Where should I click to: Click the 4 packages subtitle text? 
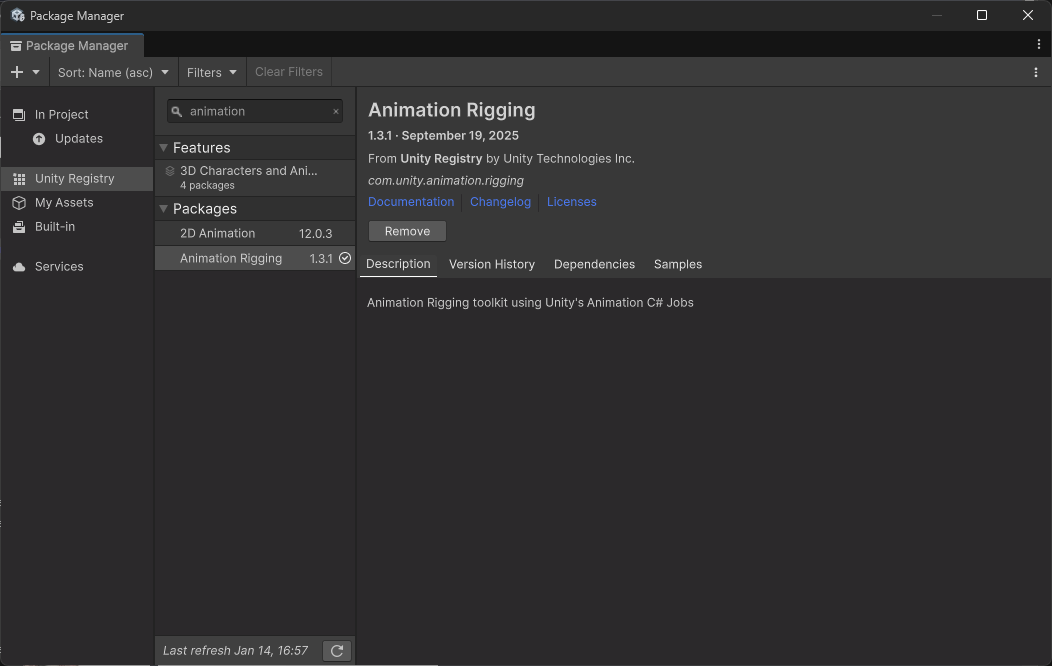(x=207, y=186)
